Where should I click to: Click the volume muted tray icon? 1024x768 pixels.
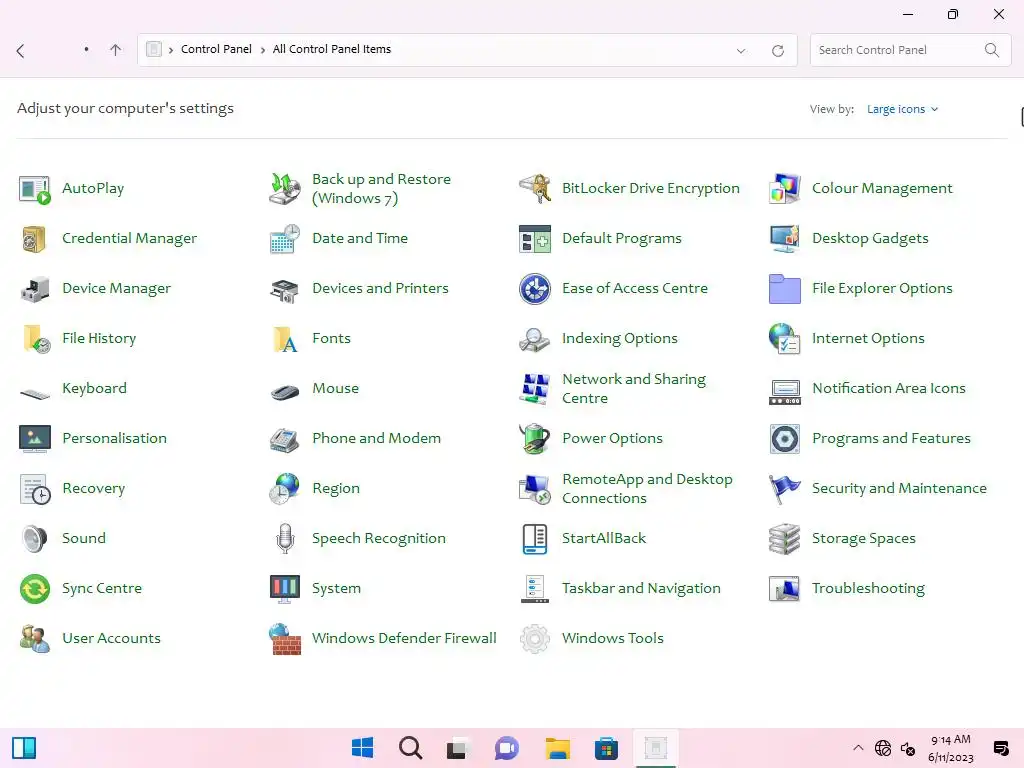[908, 748]
